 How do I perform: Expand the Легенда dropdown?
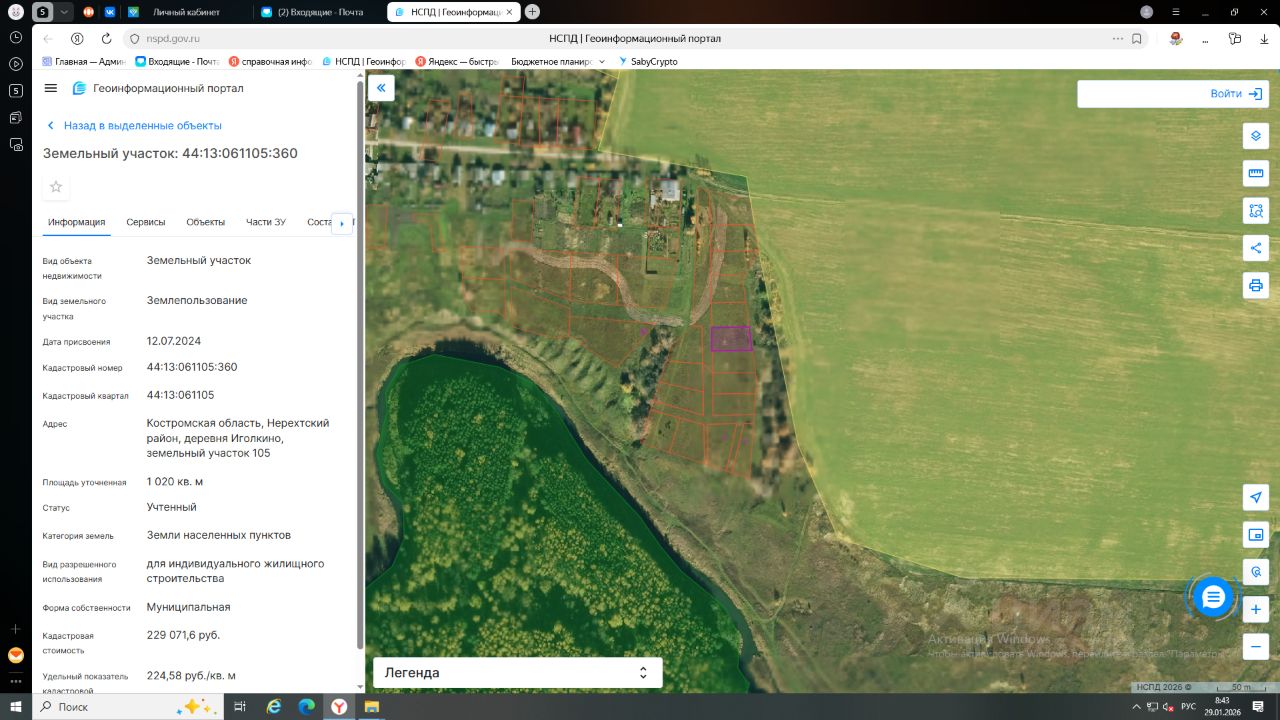tap(643, 673)
